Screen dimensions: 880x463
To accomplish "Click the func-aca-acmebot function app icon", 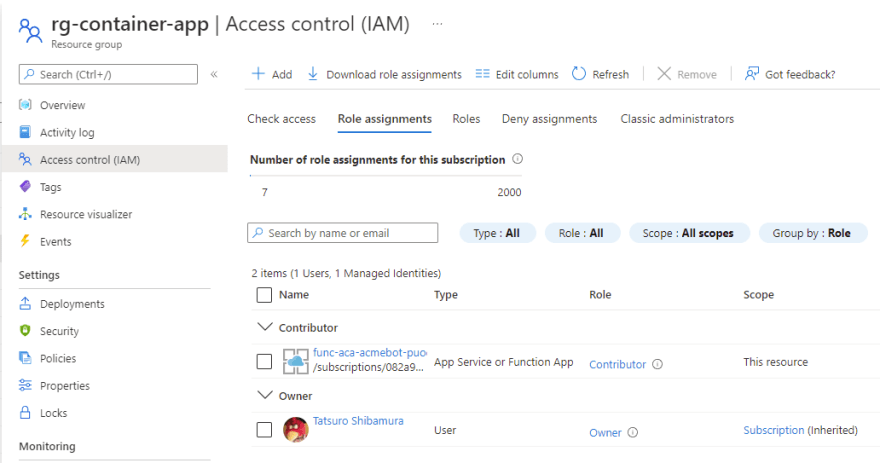I will (x=296, y=361).
